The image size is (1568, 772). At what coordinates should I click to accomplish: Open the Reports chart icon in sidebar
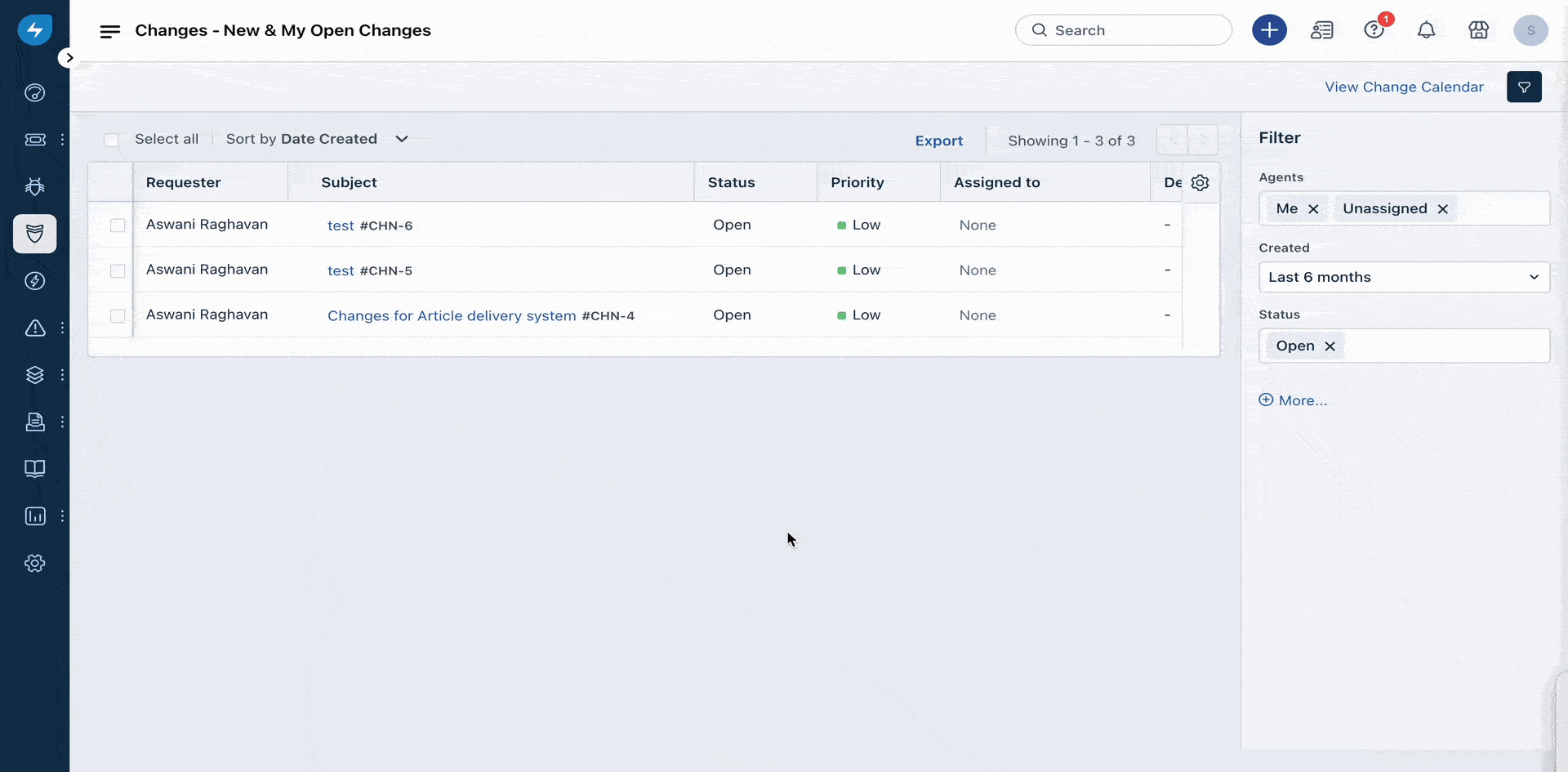point(34,516)
